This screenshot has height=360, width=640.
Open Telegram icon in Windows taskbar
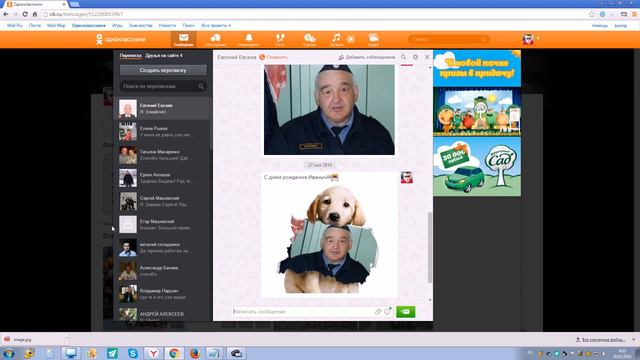pos(112,353)
